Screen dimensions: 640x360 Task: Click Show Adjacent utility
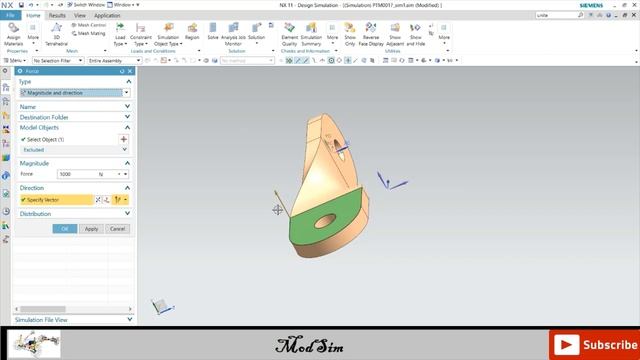tap(395, 34)
